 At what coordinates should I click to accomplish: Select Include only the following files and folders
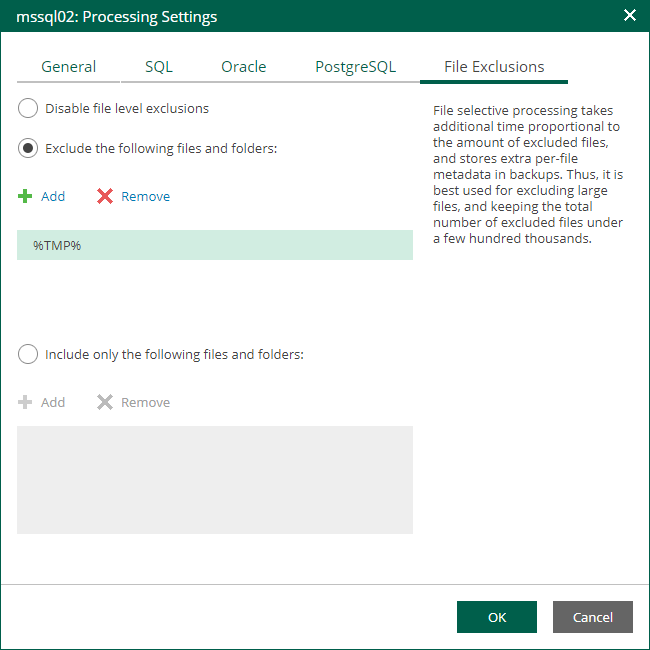tap(28, 354)
